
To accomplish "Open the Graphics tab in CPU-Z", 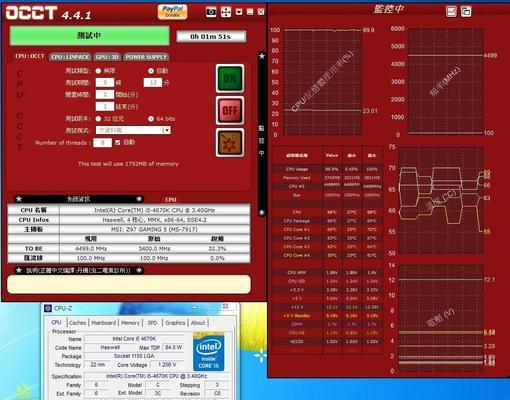I will pyautogui.click(x=175, y=323).
